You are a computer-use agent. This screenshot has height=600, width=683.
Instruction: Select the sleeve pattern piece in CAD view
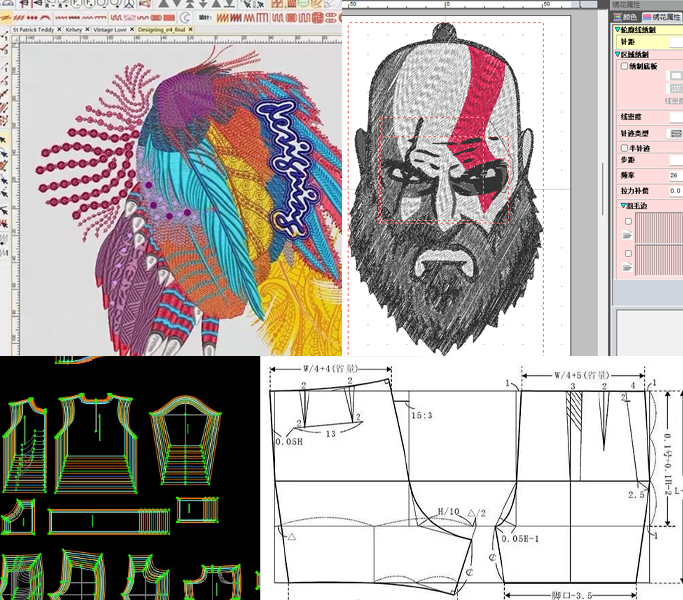coord(186,440)
